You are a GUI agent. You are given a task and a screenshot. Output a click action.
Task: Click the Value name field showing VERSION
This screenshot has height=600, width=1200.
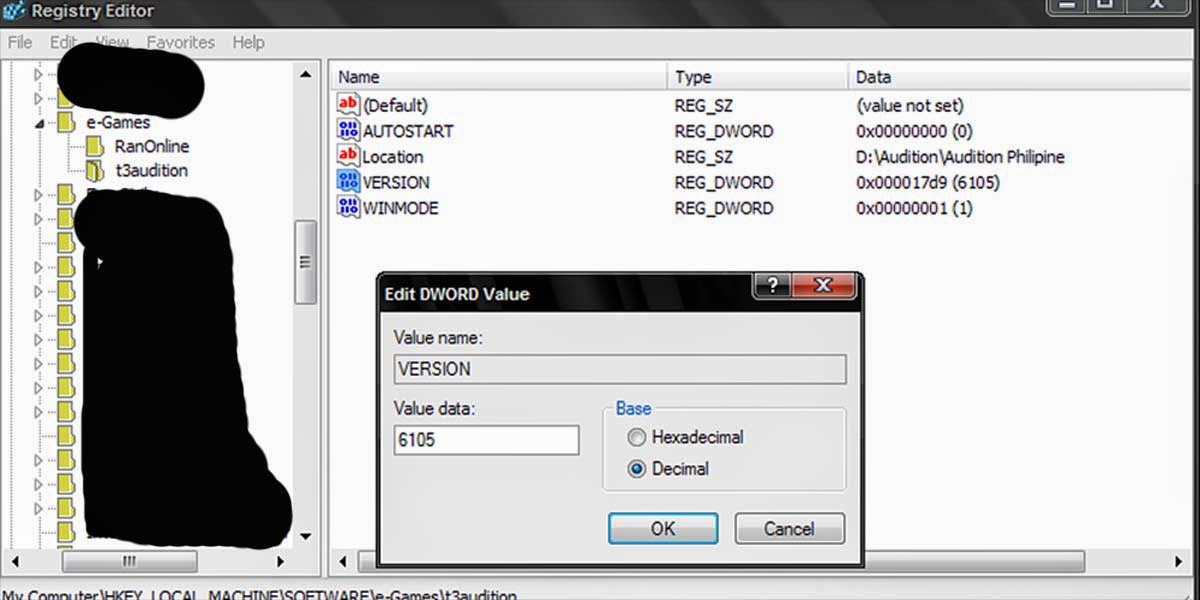[x=620, y=369]
